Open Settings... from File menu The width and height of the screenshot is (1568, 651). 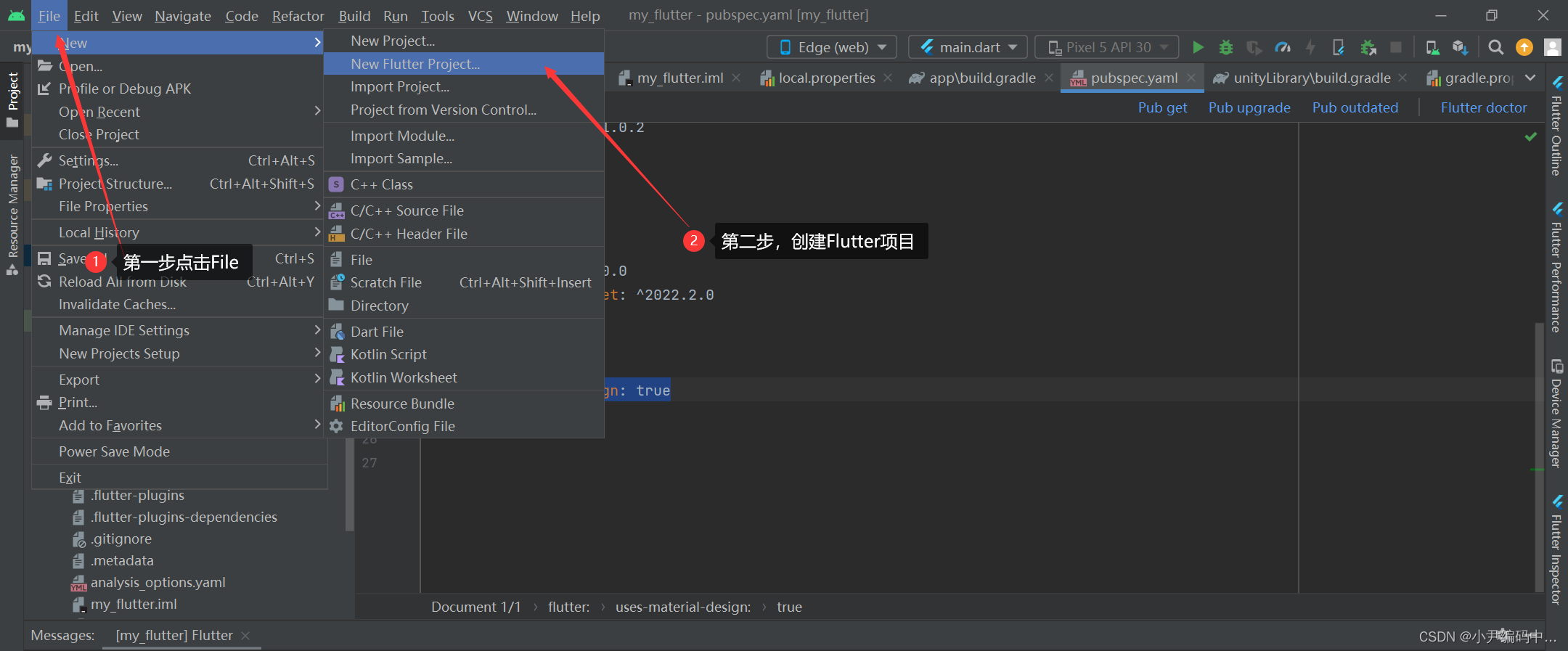(178, 160)
